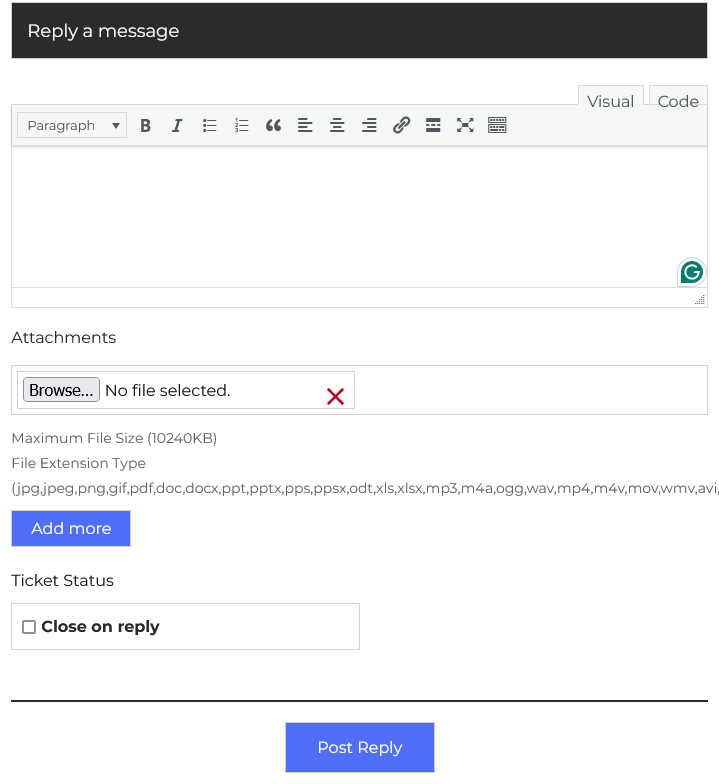Align text right
This screenshot has height=784, width=719.
tap(369, 126)
